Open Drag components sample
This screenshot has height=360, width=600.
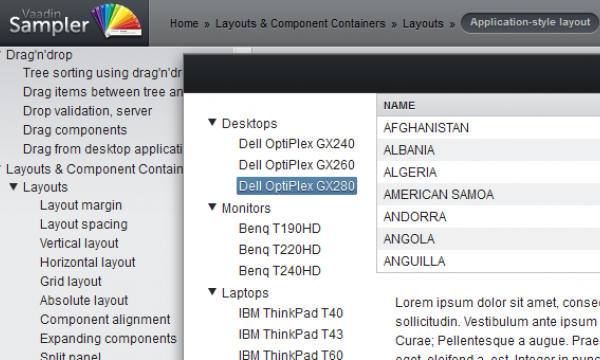(75, 130)
